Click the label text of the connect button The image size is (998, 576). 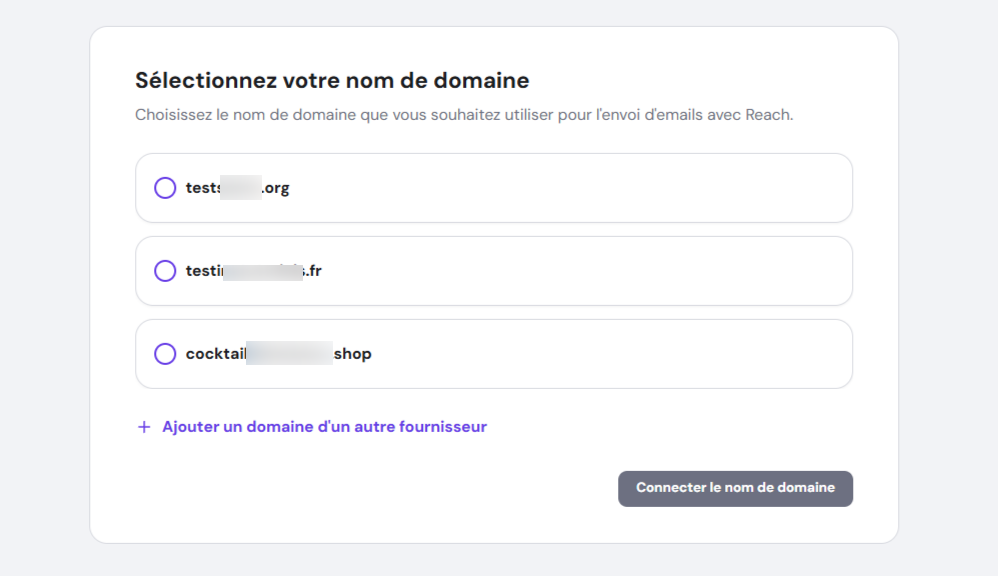click(x=735, y=488)
